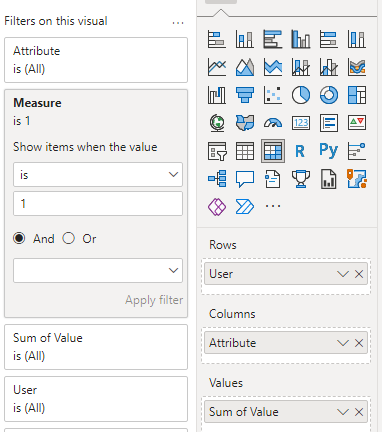Select the Power Apps visual
Image resolution: width=382 pixels, height=432 pixels.
pyautogui.click(x=217, y=207)
